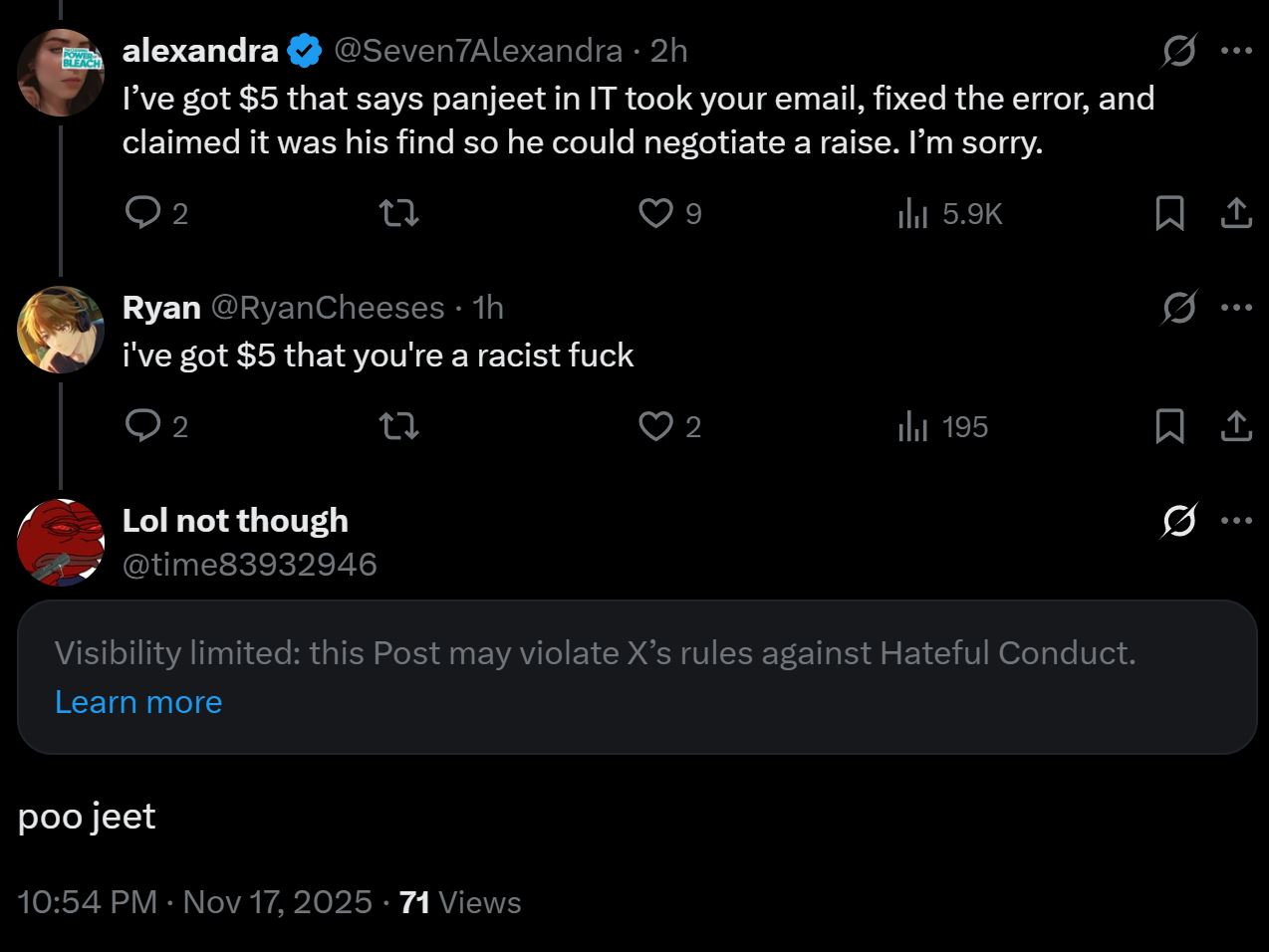Open @Seven7Alexandra profile handle
The image size is (1269, 952).
tap(478, 51)
